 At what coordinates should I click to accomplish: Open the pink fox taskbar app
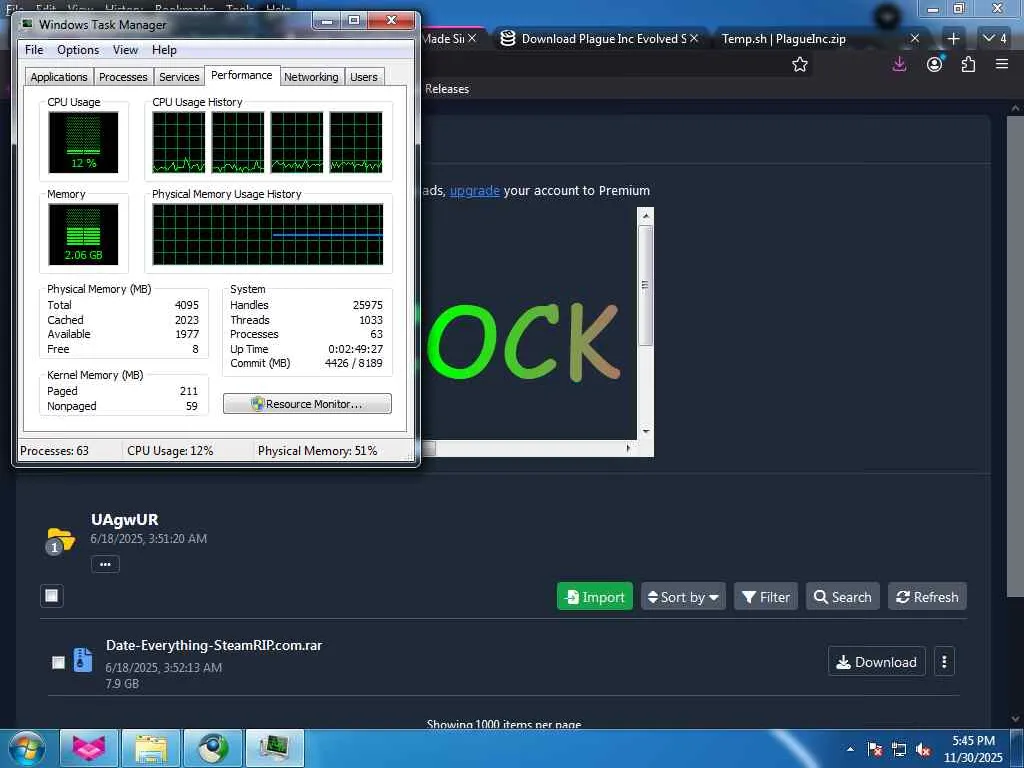[89, 748]
